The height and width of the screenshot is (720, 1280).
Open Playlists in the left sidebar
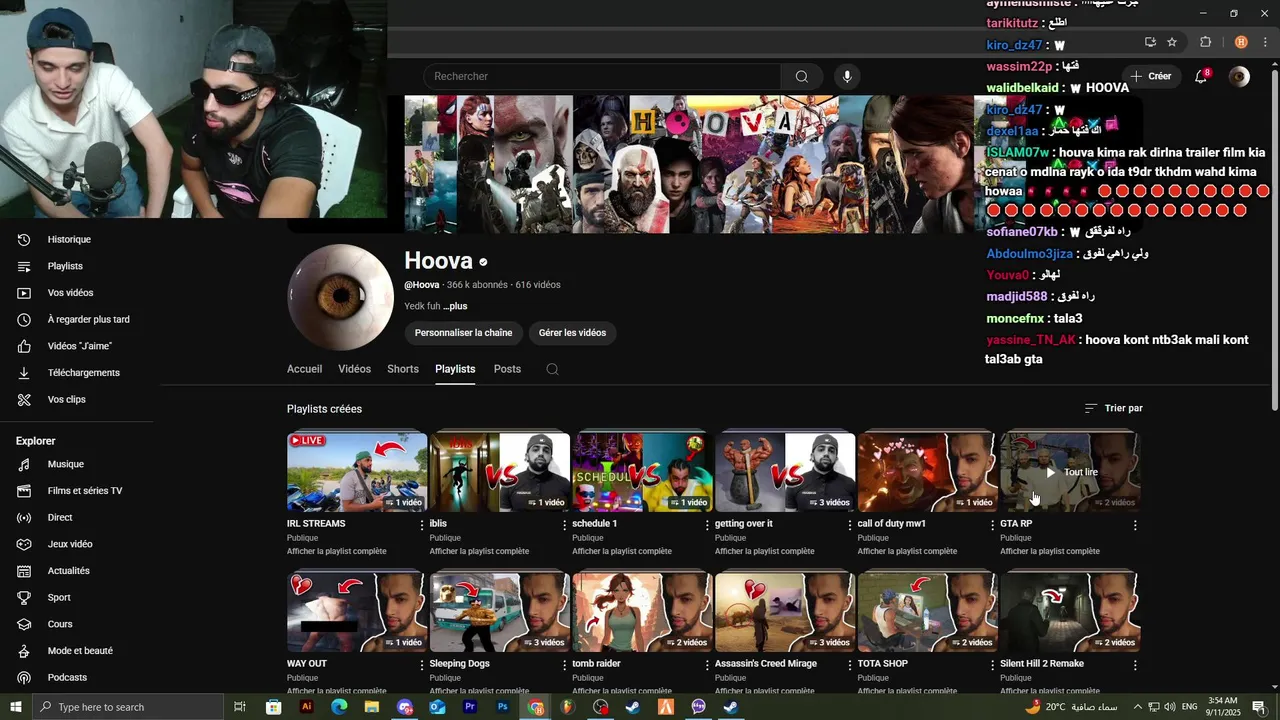click(66, 266)
